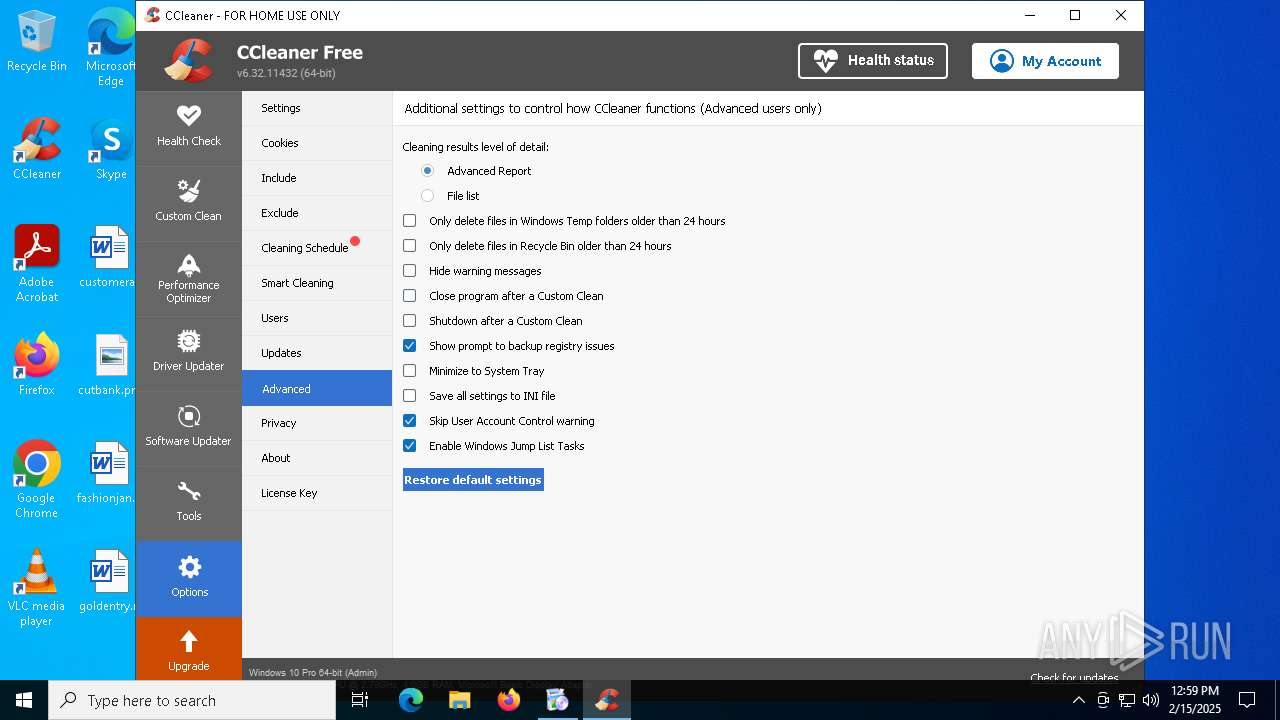
Task: Uncheck Skip User Account Control warning
Action: [x=410, y=421]
